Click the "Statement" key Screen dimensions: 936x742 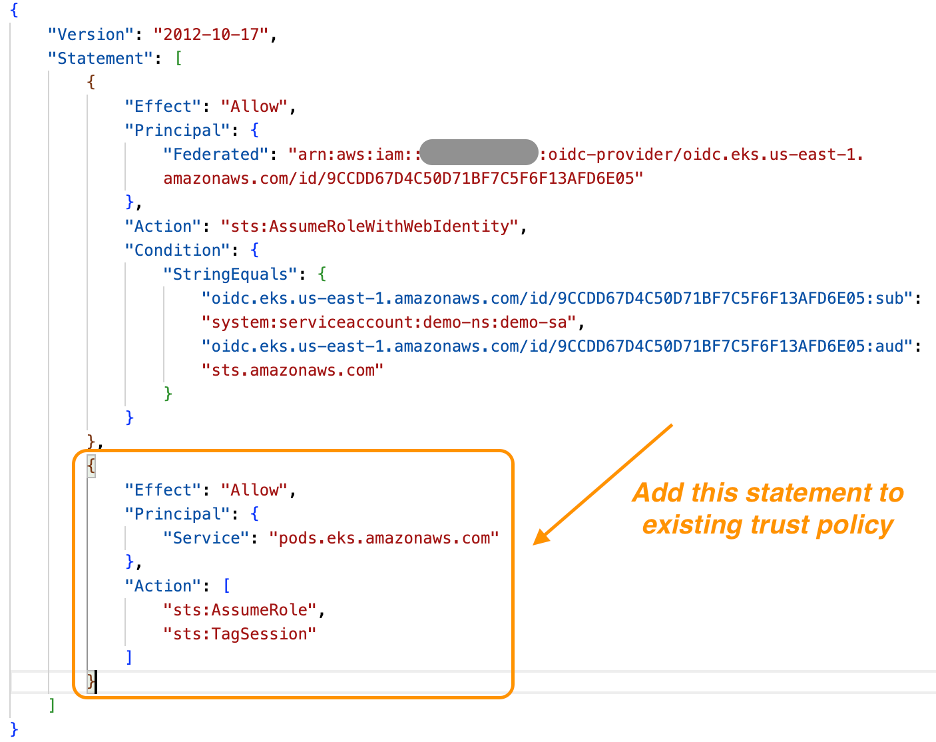100,59
